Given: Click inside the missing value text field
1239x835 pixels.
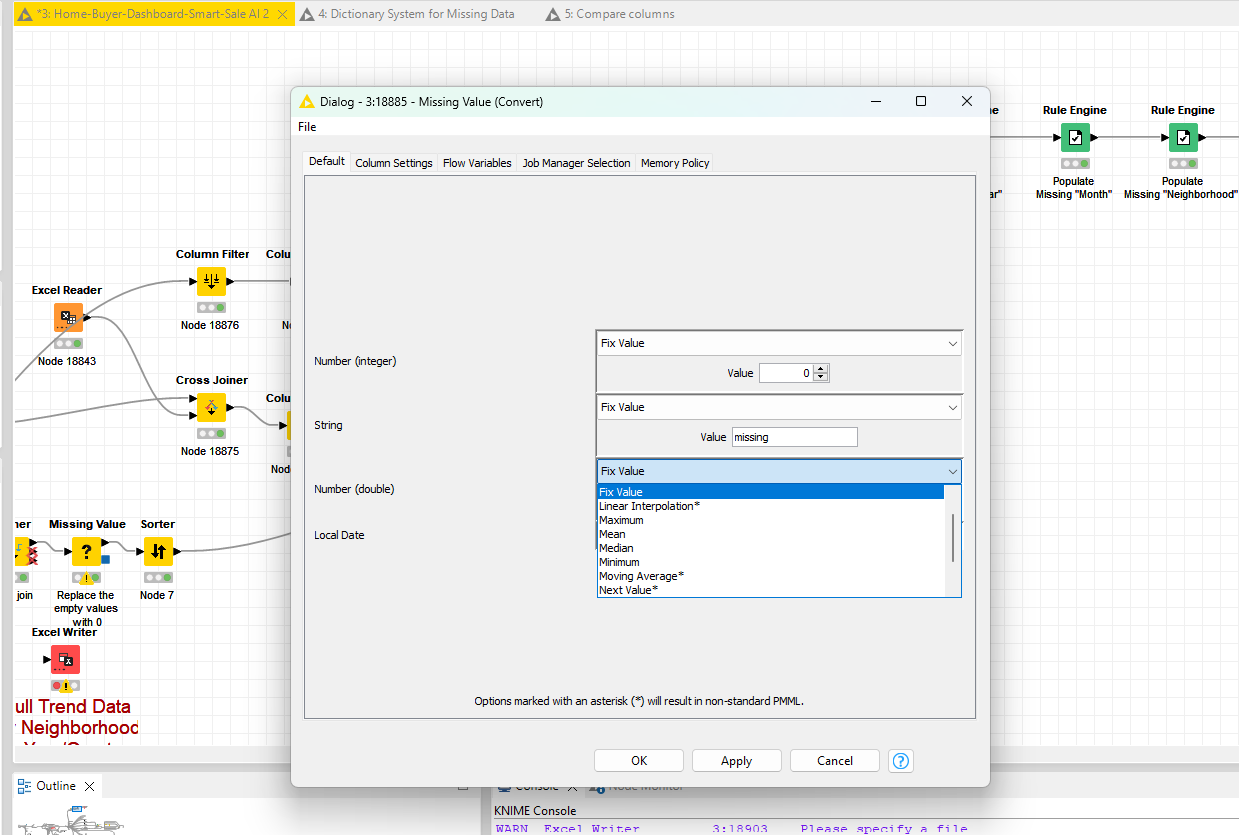Looking at the screenshot, I should coord(794,437).
